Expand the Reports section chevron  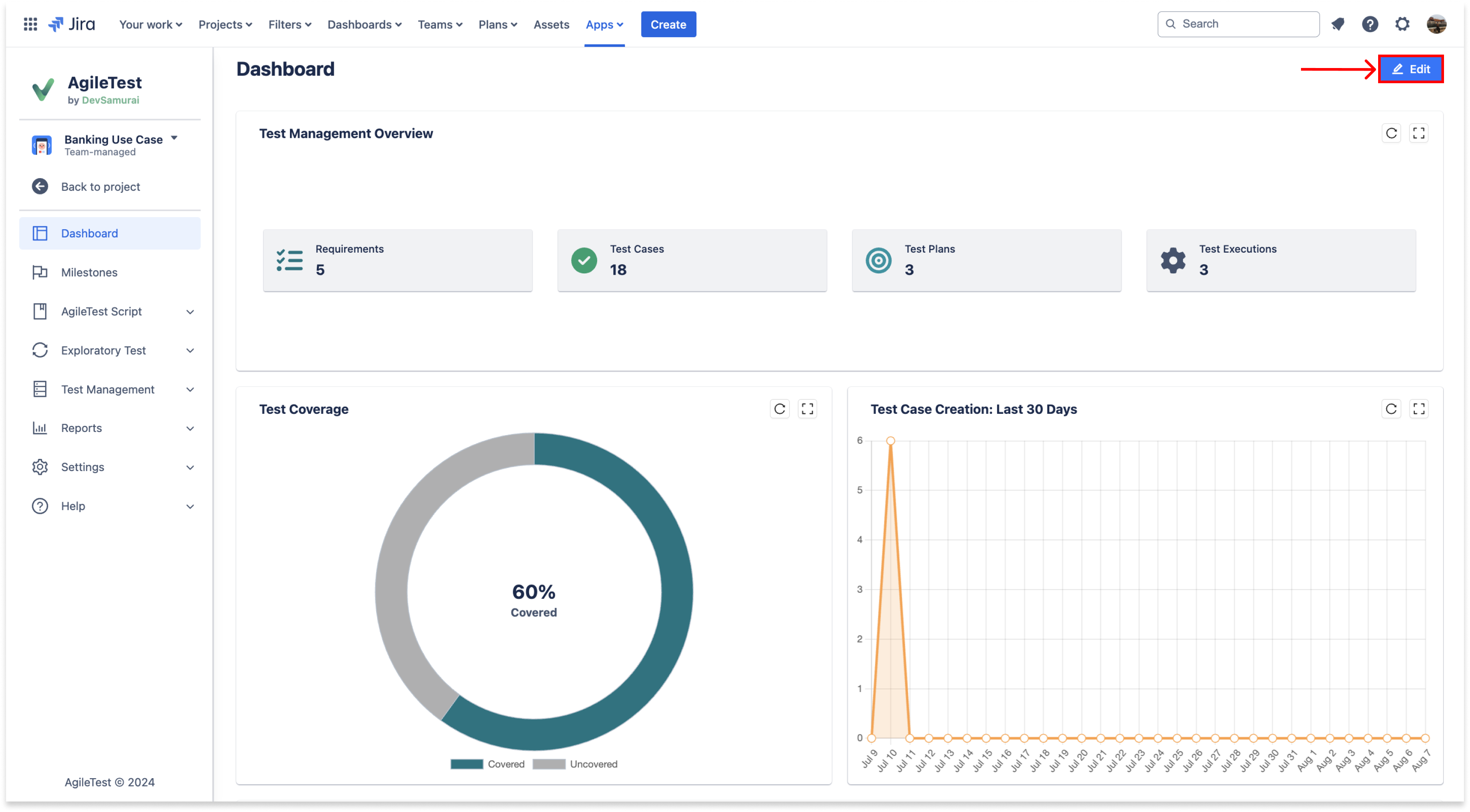click(x=190, y=429)
